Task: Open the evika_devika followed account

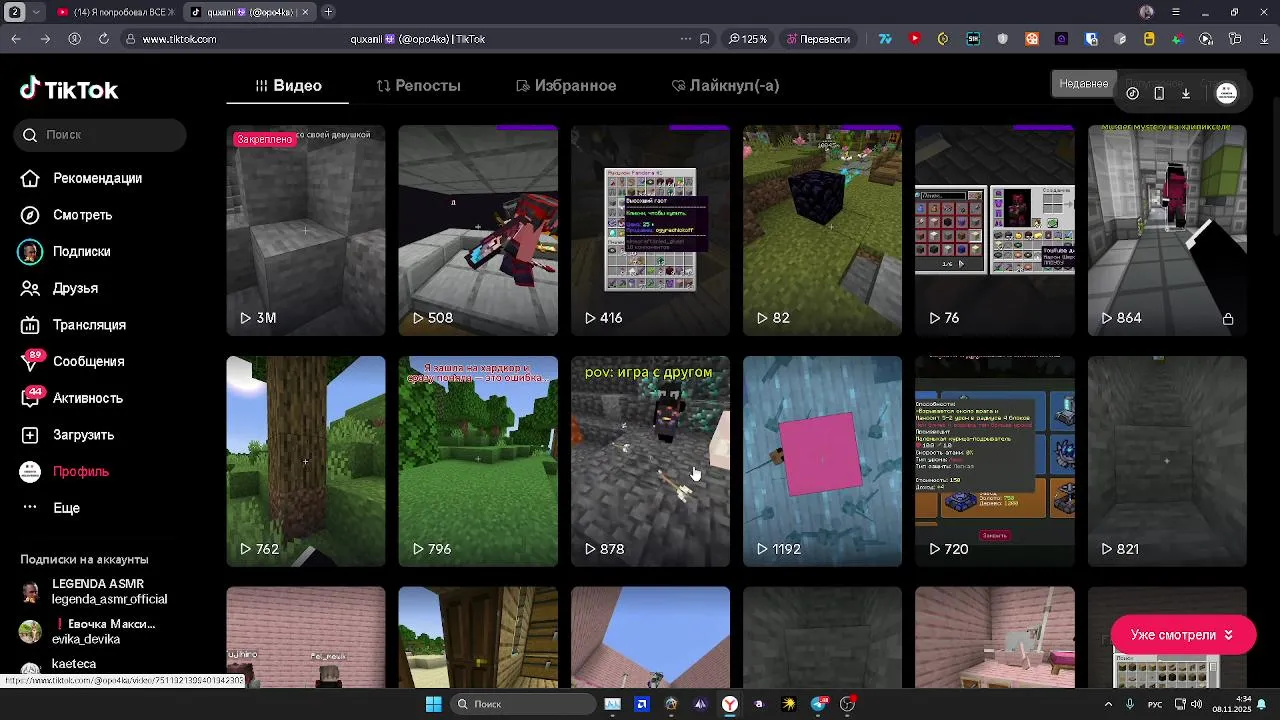Action: pos(88,631)
